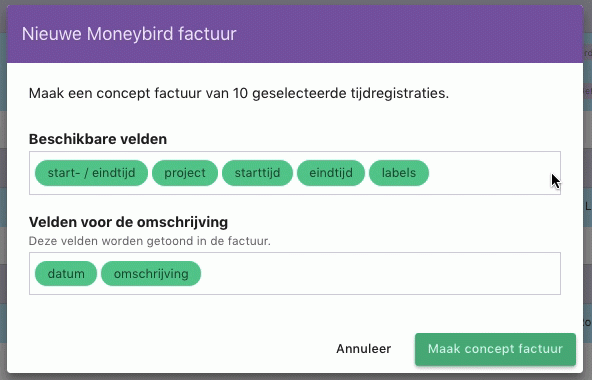Select the 'start- / eindtijd' field chip
This screenshot has width=592, height=380.
(x=91, y=173)
